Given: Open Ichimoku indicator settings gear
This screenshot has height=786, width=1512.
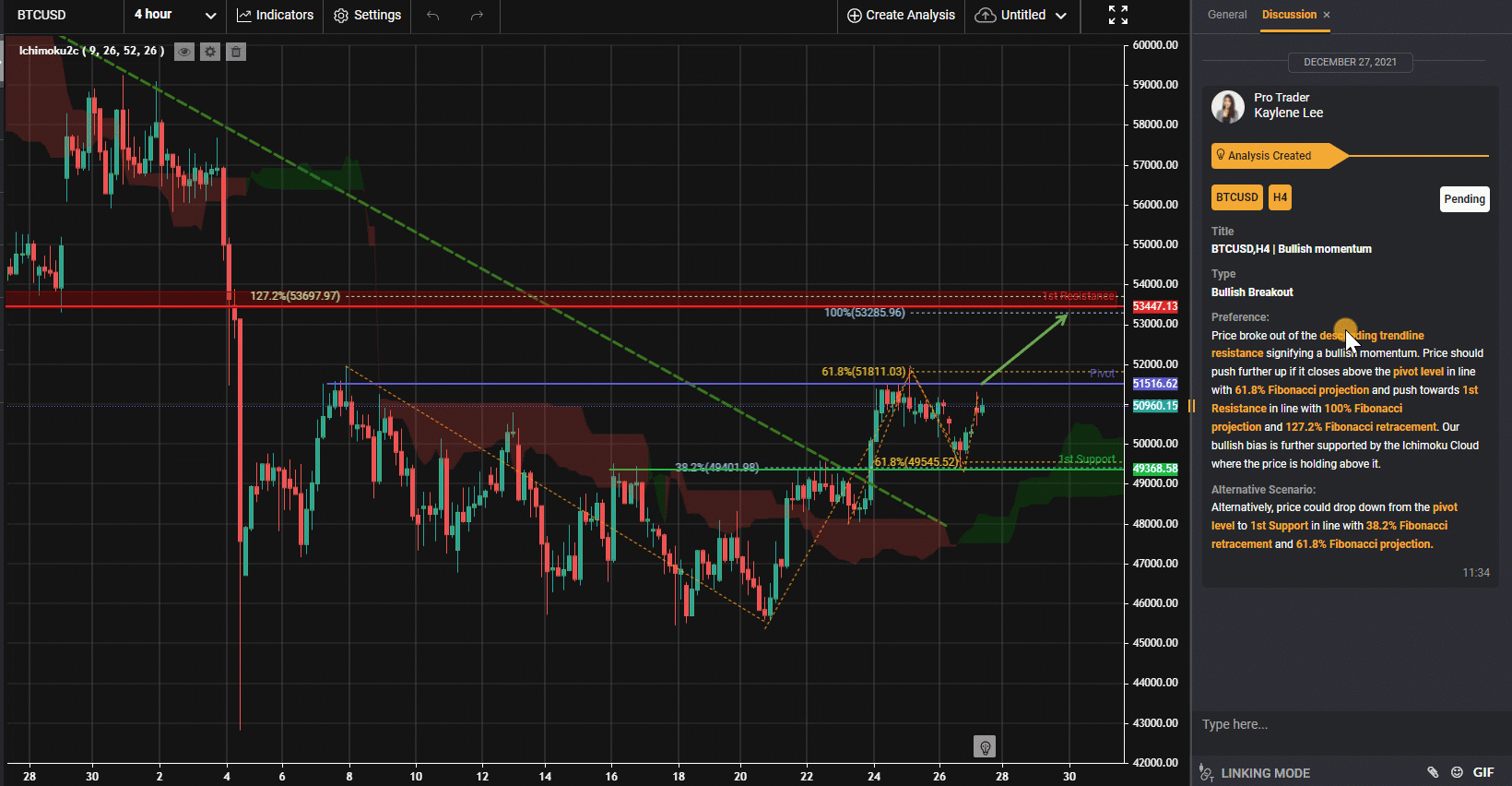Looking at the screenshot, I should tap(210, 52).
